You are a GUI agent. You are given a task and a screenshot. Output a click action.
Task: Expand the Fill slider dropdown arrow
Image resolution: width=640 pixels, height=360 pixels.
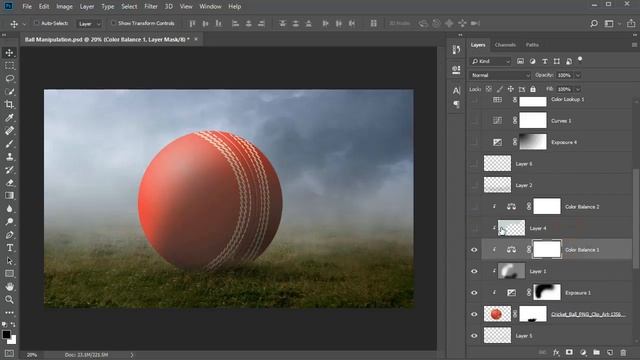click(x=578, y=89)
